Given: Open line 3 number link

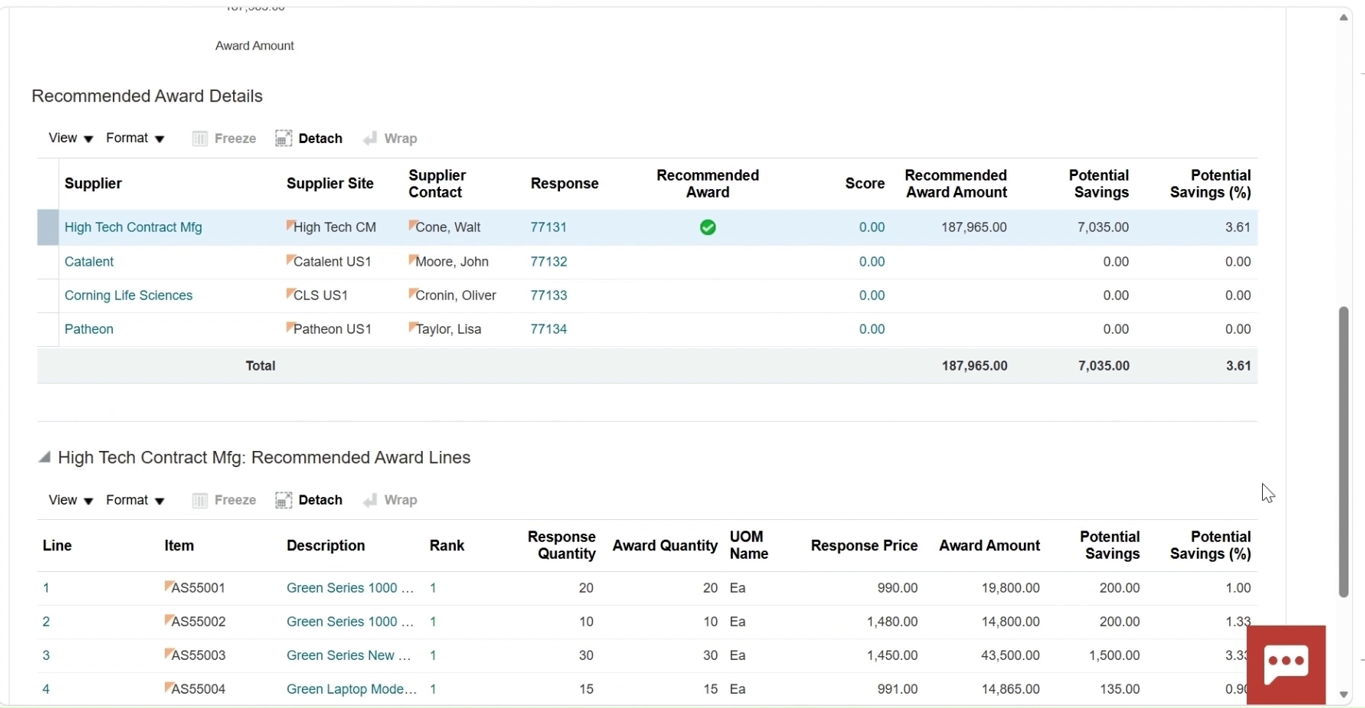Looking at the screenshot, I should point(46,655).
